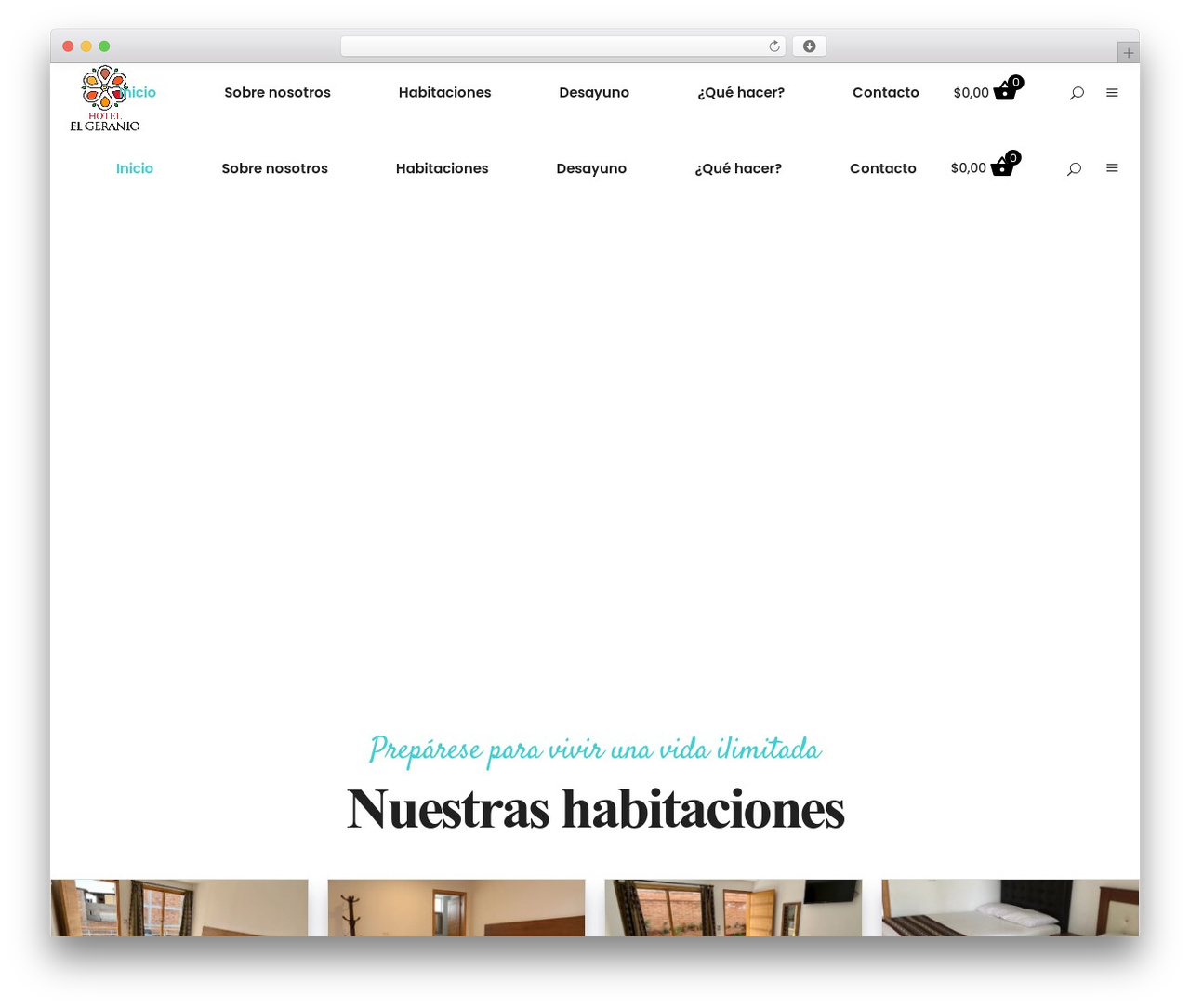Click the $0,00 cart total in top row
Screen dimensions: 1190x1008
(971, 93)
